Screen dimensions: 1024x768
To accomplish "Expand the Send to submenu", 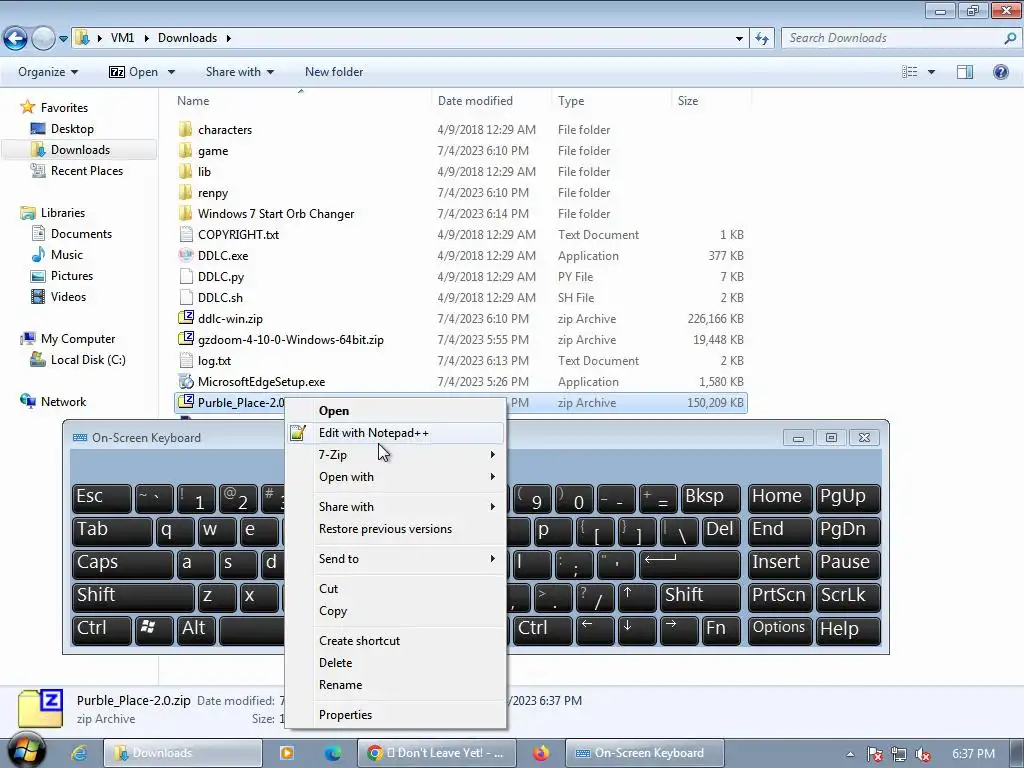I will [398, 558].
